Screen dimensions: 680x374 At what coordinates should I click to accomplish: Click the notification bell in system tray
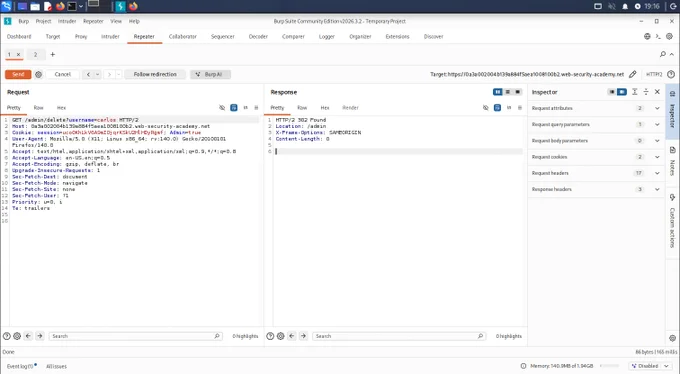[625, 6]
